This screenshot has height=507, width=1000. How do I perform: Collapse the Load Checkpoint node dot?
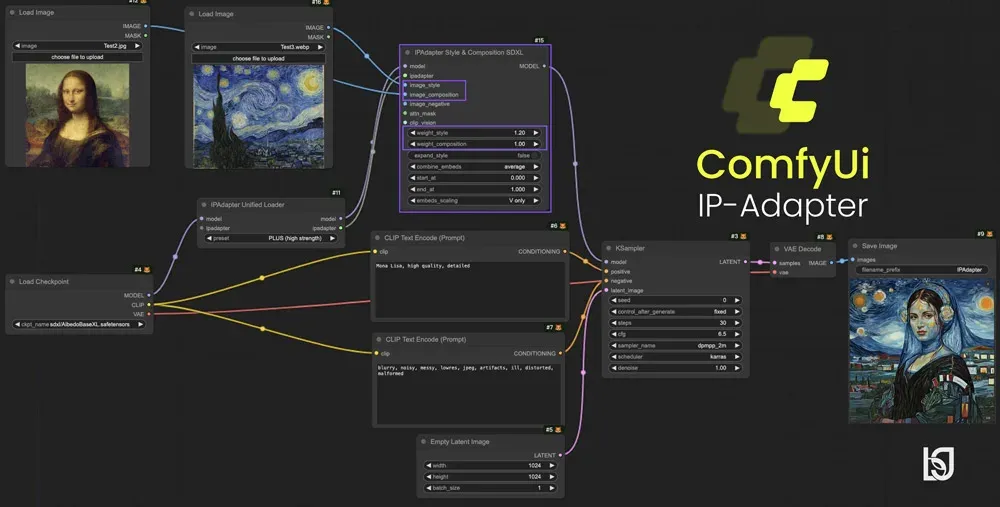coord(12,281)
